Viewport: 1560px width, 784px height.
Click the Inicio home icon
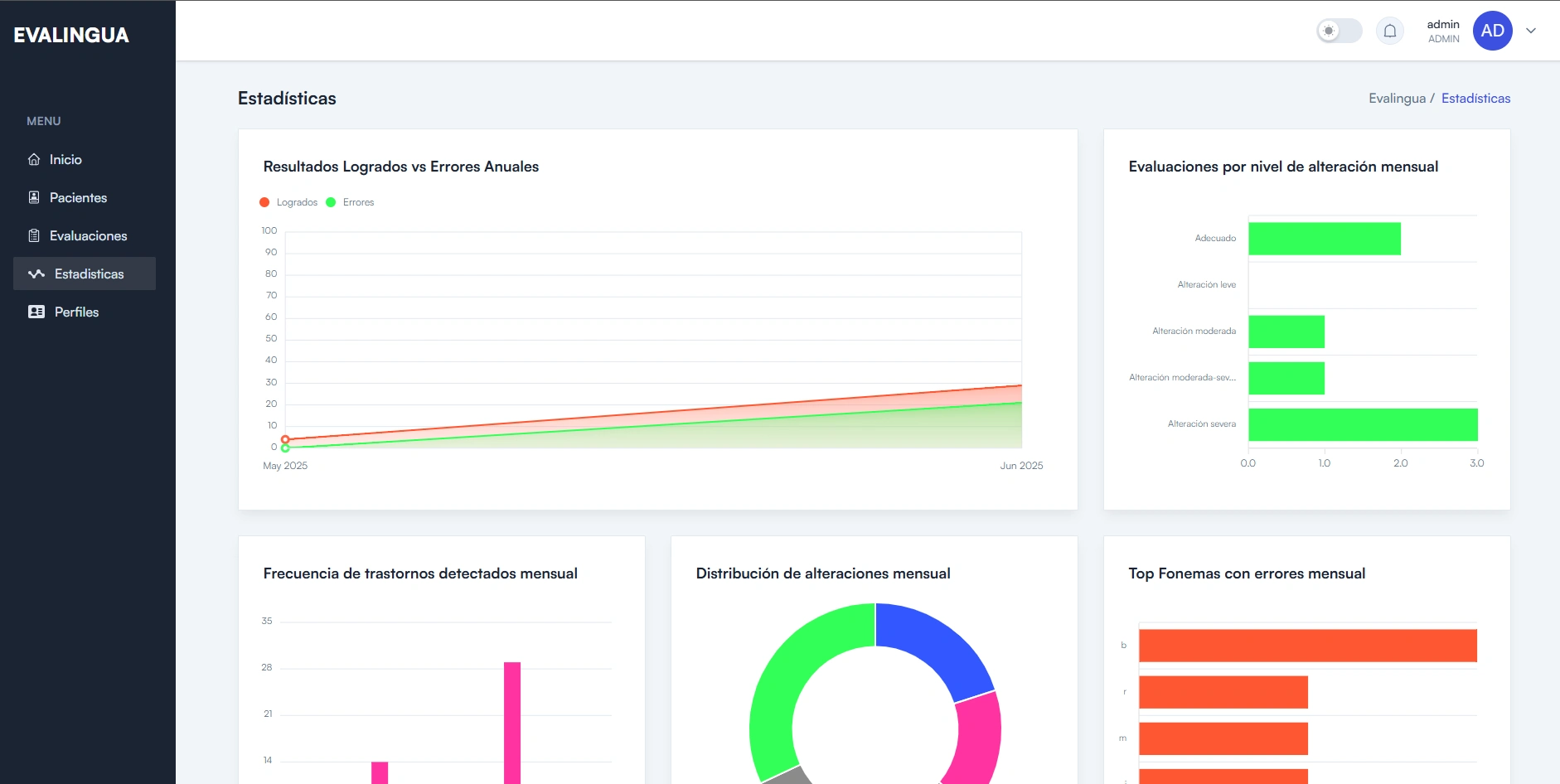pos(34,159)
